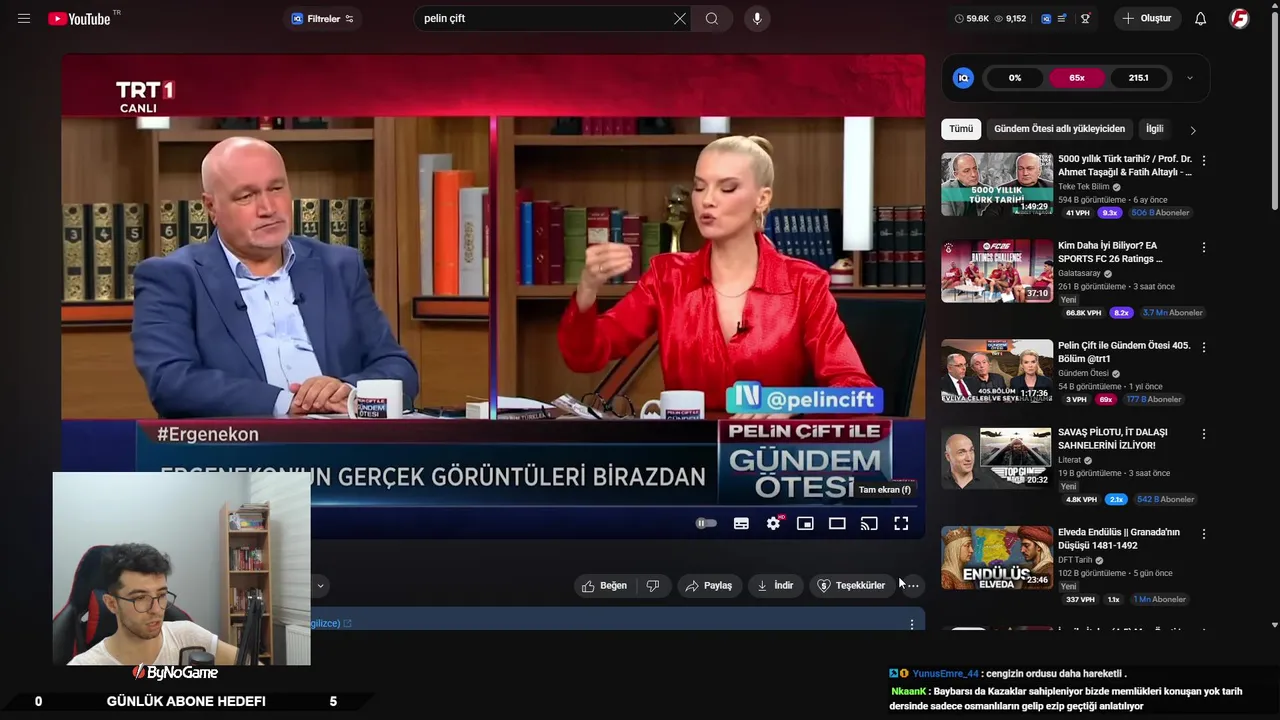Open more actions menu beside Teşekkürler
Screen dimensions: 1280x720
[x=912, y=586]
